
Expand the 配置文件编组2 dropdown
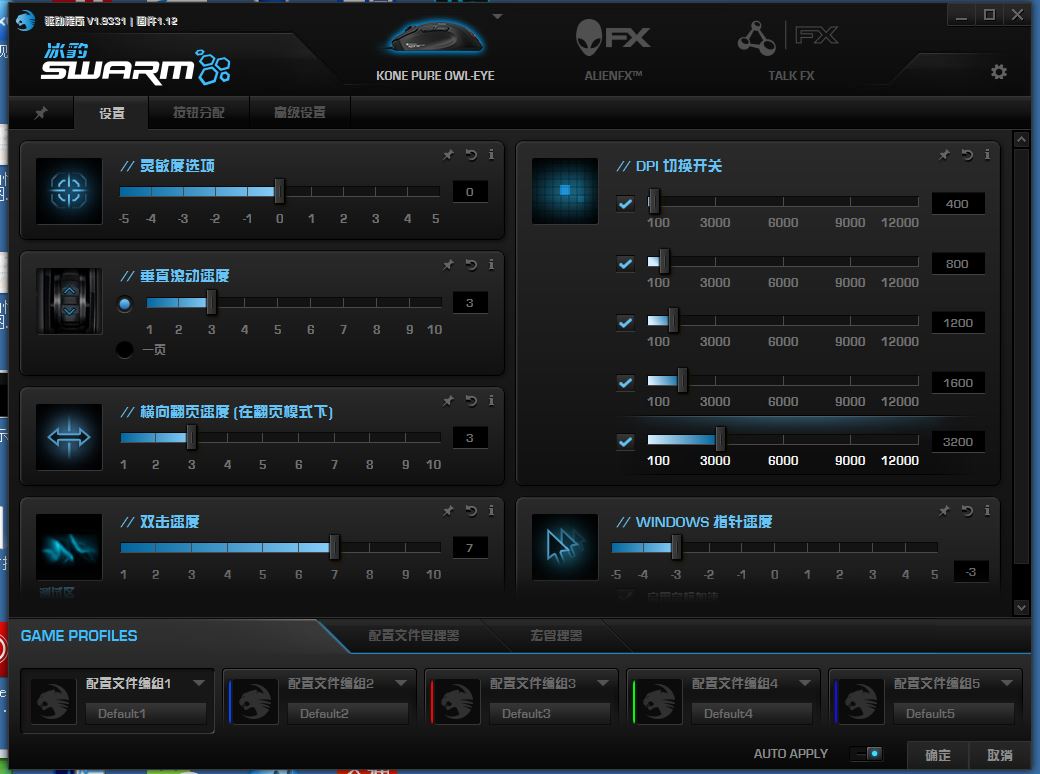[401, 682]
